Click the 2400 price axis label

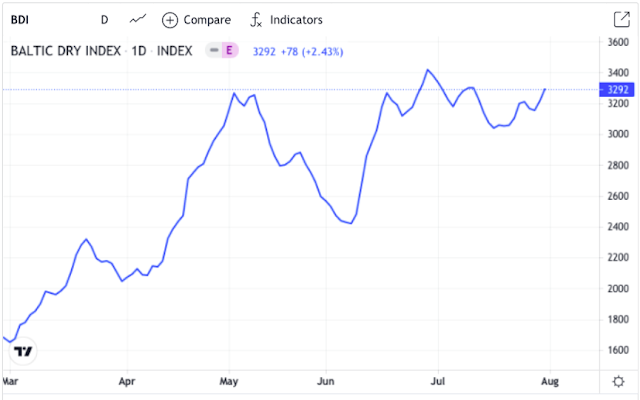[x=618, y=227]
